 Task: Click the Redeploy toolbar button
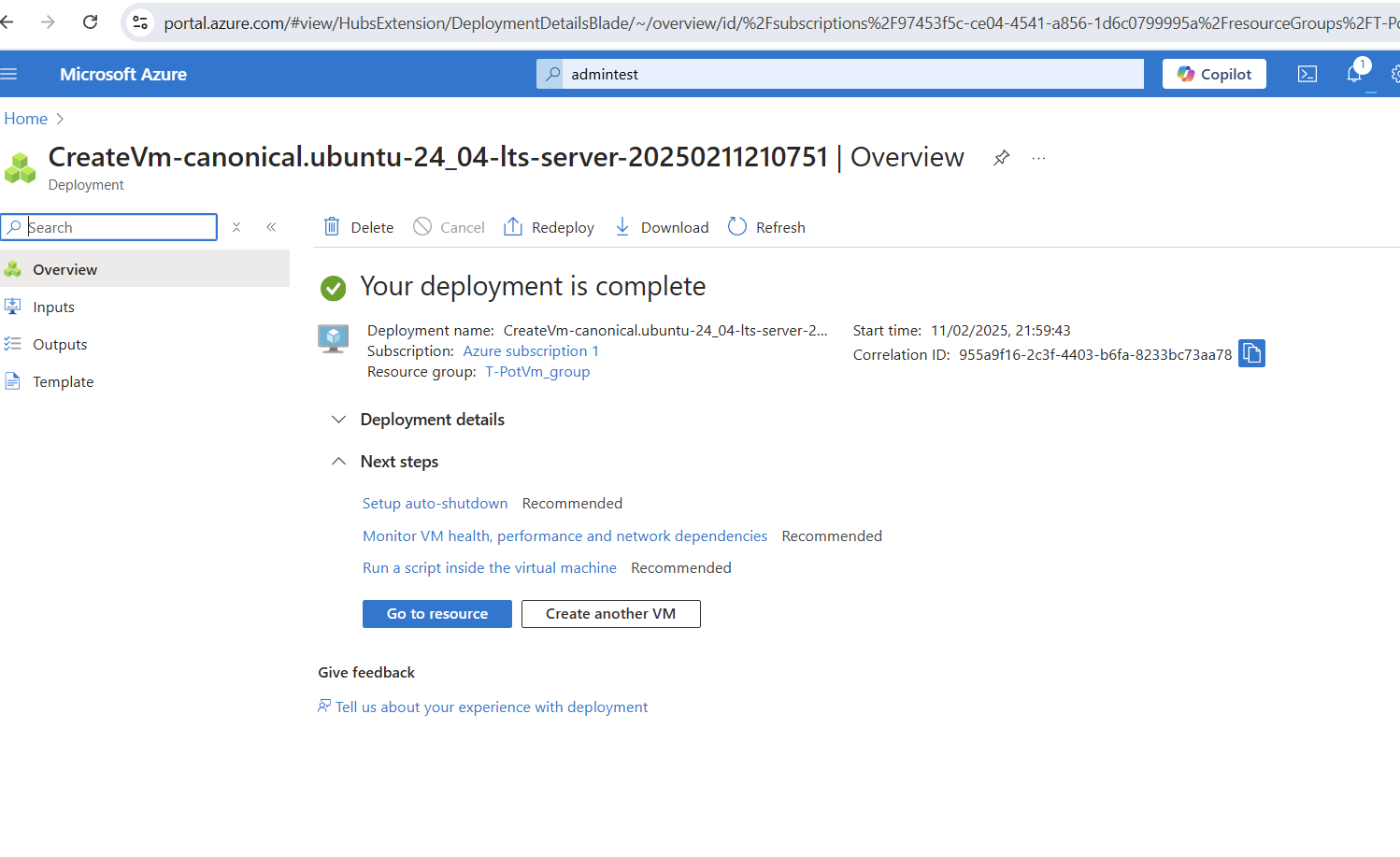pyautogui.click(x=549, y=227)
